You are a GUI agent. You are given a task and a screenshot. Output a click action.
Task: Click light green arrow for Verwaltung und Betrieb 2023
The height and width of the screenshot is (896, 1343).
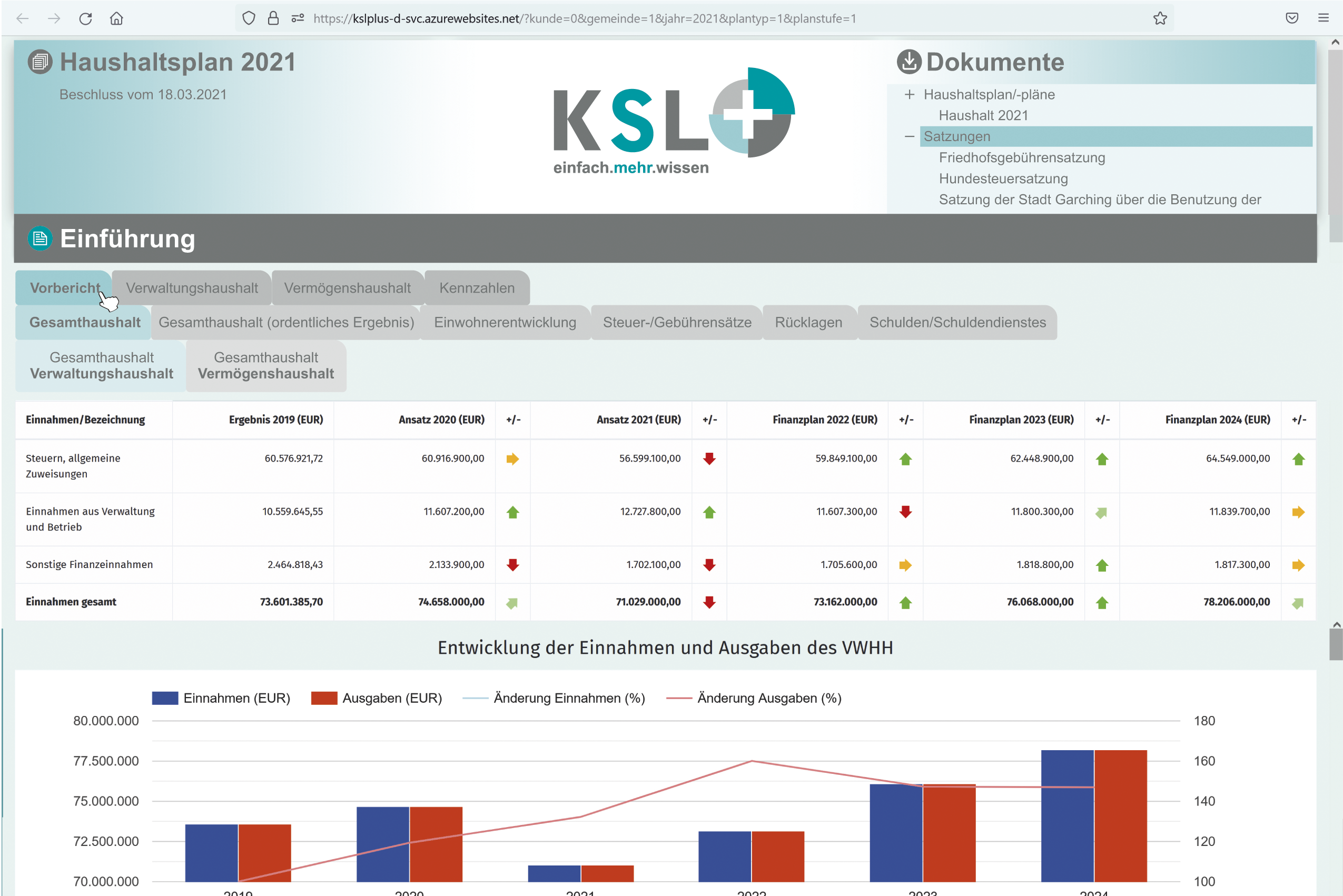[x=1102, y=513]
